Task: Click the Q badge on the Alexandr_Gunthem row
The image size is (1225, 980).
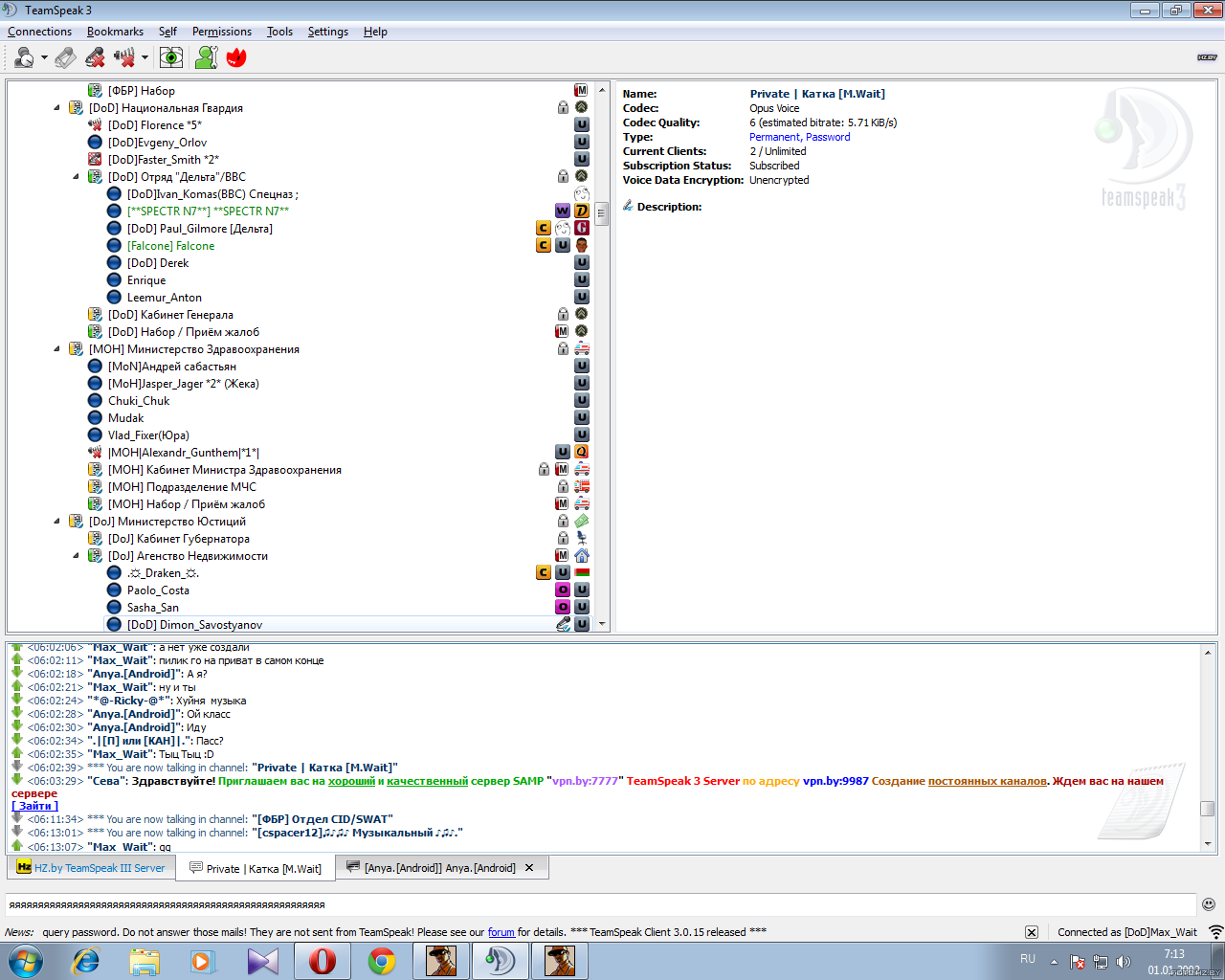Action: click(582, 452)
